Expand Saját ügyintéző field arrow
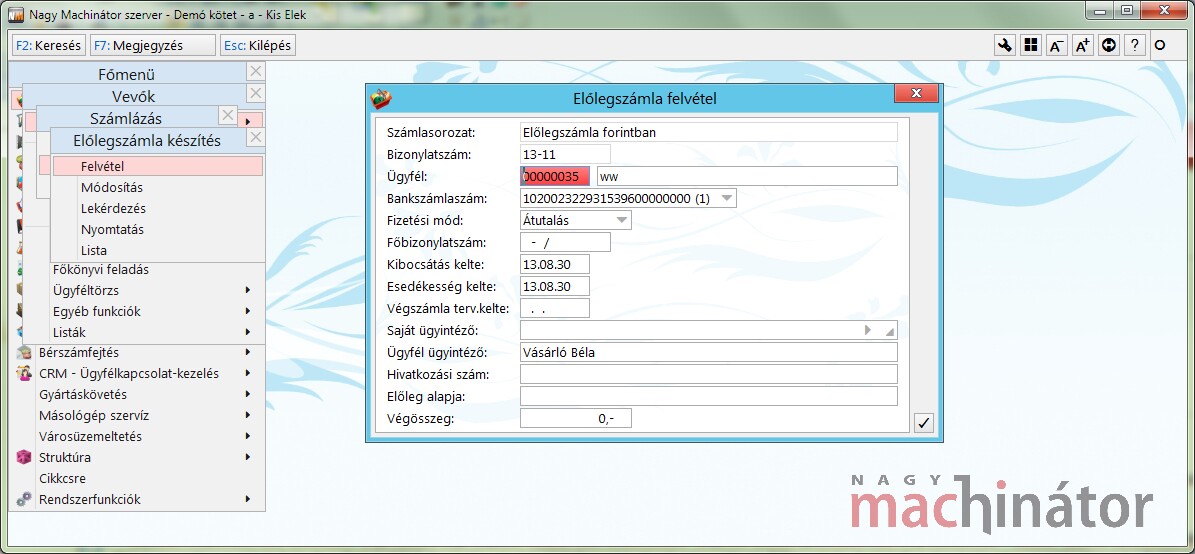The height and width of the screenshot is (554, 1195). tap(868, 330)
